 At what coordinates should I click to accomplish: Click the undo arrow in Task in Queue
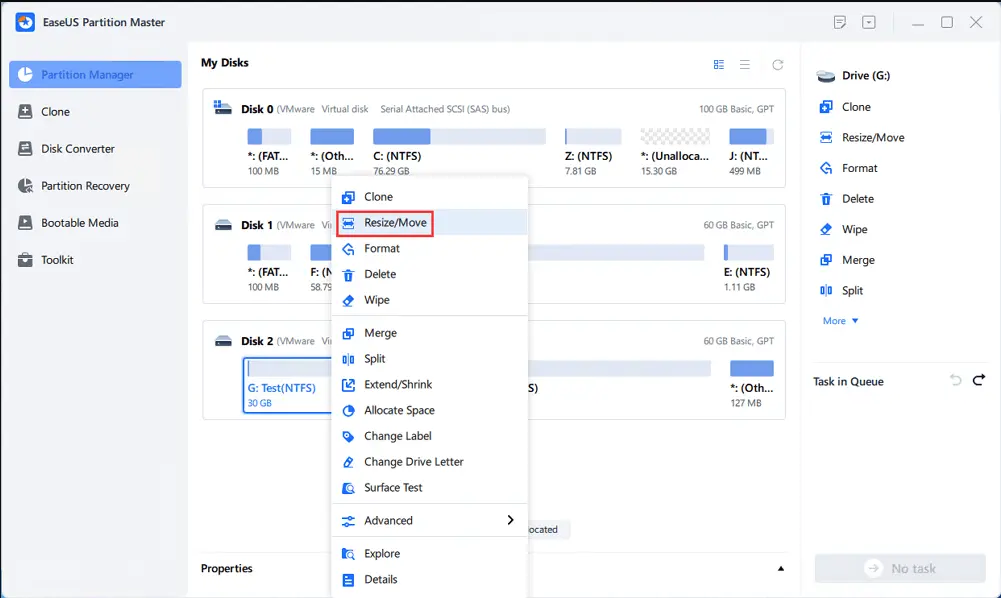click(x=955, y=380)
